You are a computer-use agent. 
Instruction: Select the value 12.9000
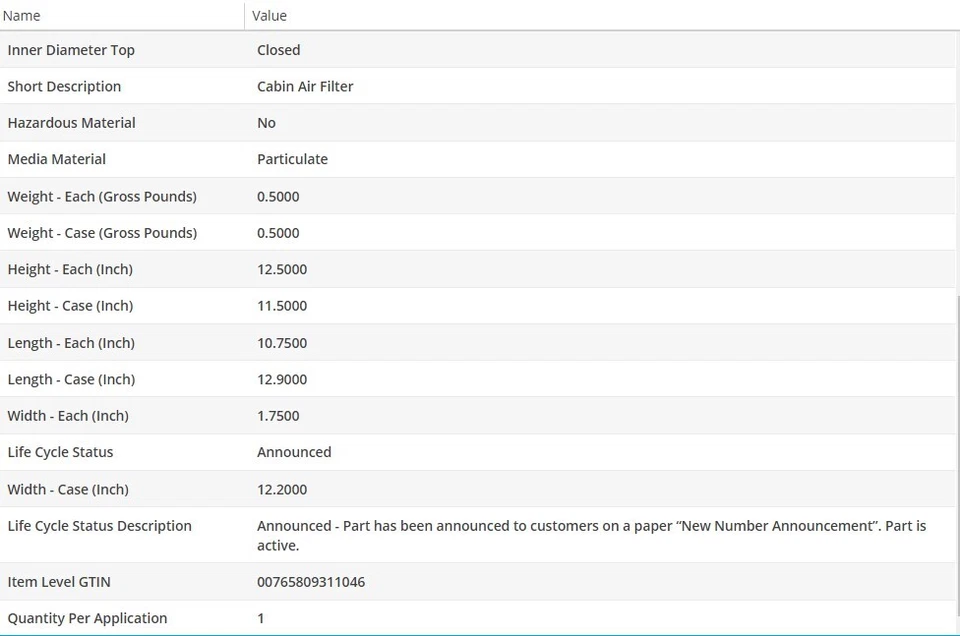point(282,379)
